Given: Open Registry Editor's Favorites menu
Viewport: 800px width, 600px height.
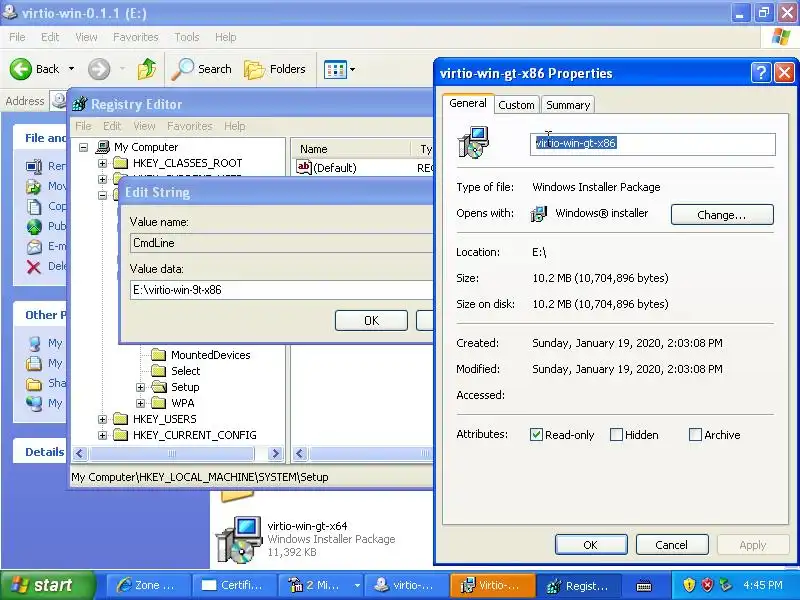Looking at the screenshot, I should [x=189, y=126].
